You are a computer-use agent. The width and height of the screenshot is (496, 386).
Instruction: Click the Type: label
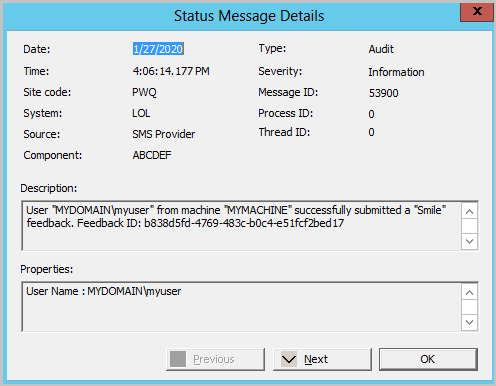pos(272,48)
